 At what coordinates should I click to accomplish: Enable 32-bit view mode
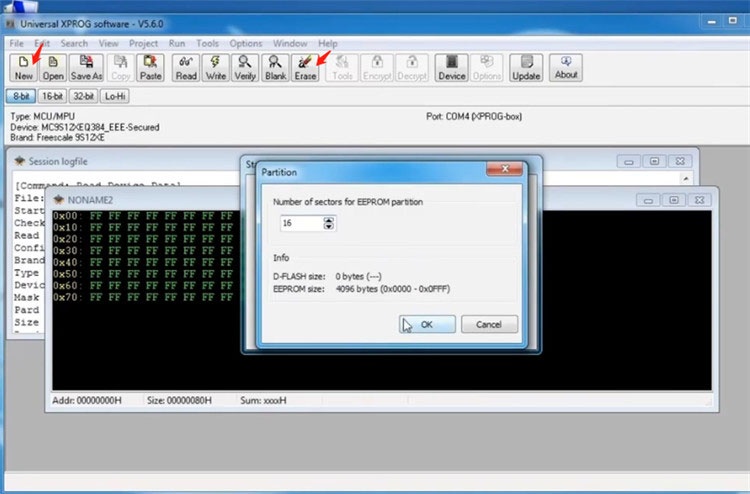click(84, 96)
